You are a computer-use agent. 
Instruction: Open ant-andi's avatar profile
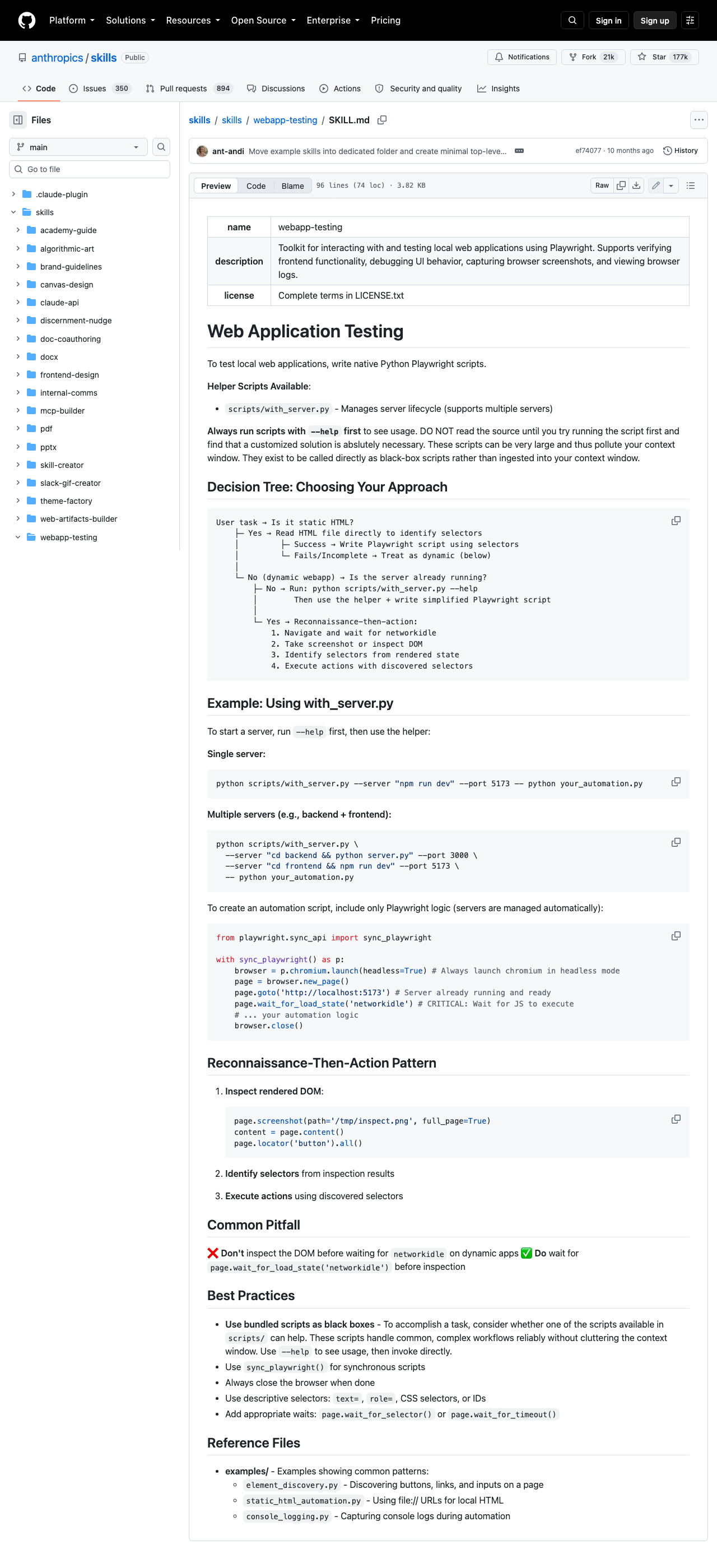pyautogui.click(x=202, y=151)
